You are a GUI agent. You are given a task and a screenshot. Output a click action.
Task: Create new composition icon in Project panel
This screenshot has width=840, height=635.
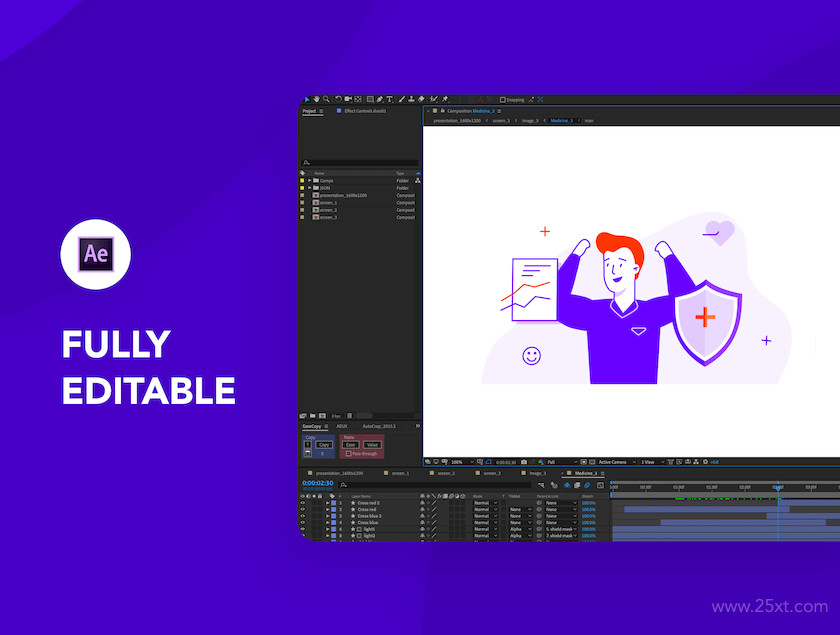(x=322, y=416)
